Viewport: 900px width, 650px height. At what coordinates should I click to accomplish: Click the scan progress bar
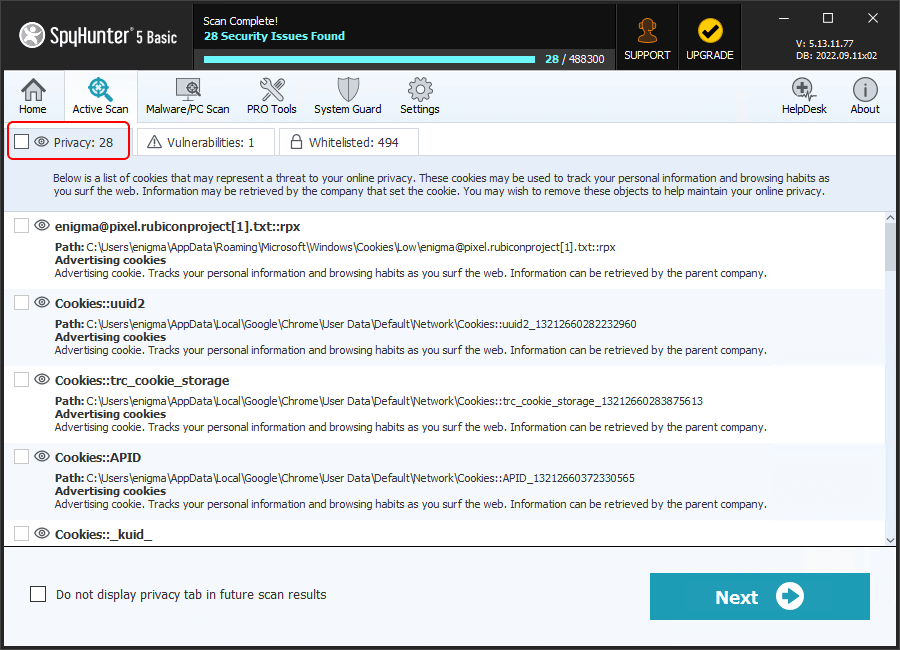click(x=372, y=59)
